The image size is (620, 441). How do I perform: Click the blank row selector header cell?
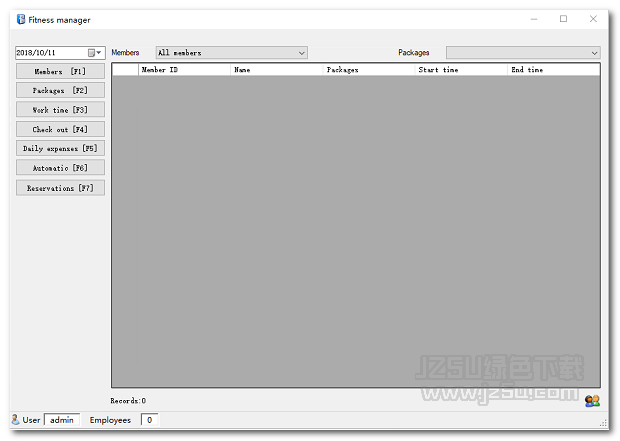tap(125, 70)
